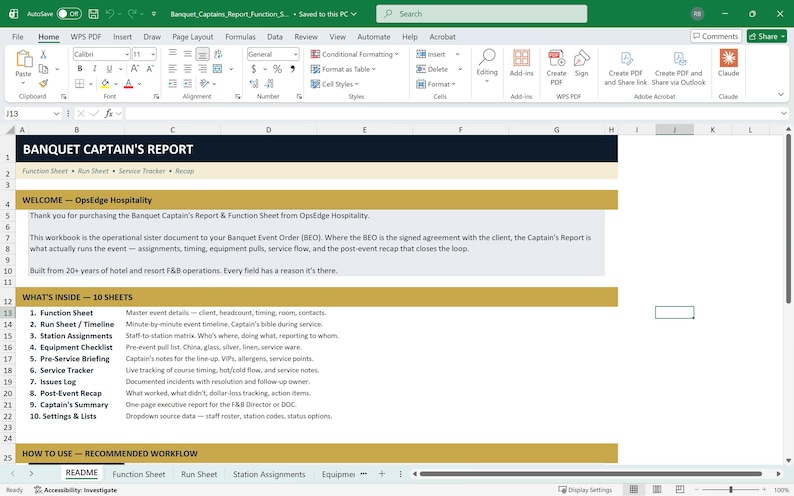Viewport: 794px width, 496px height.
Task: Open the Function Sheet tab
Action: pyautogui.click(x=139, y=474)
